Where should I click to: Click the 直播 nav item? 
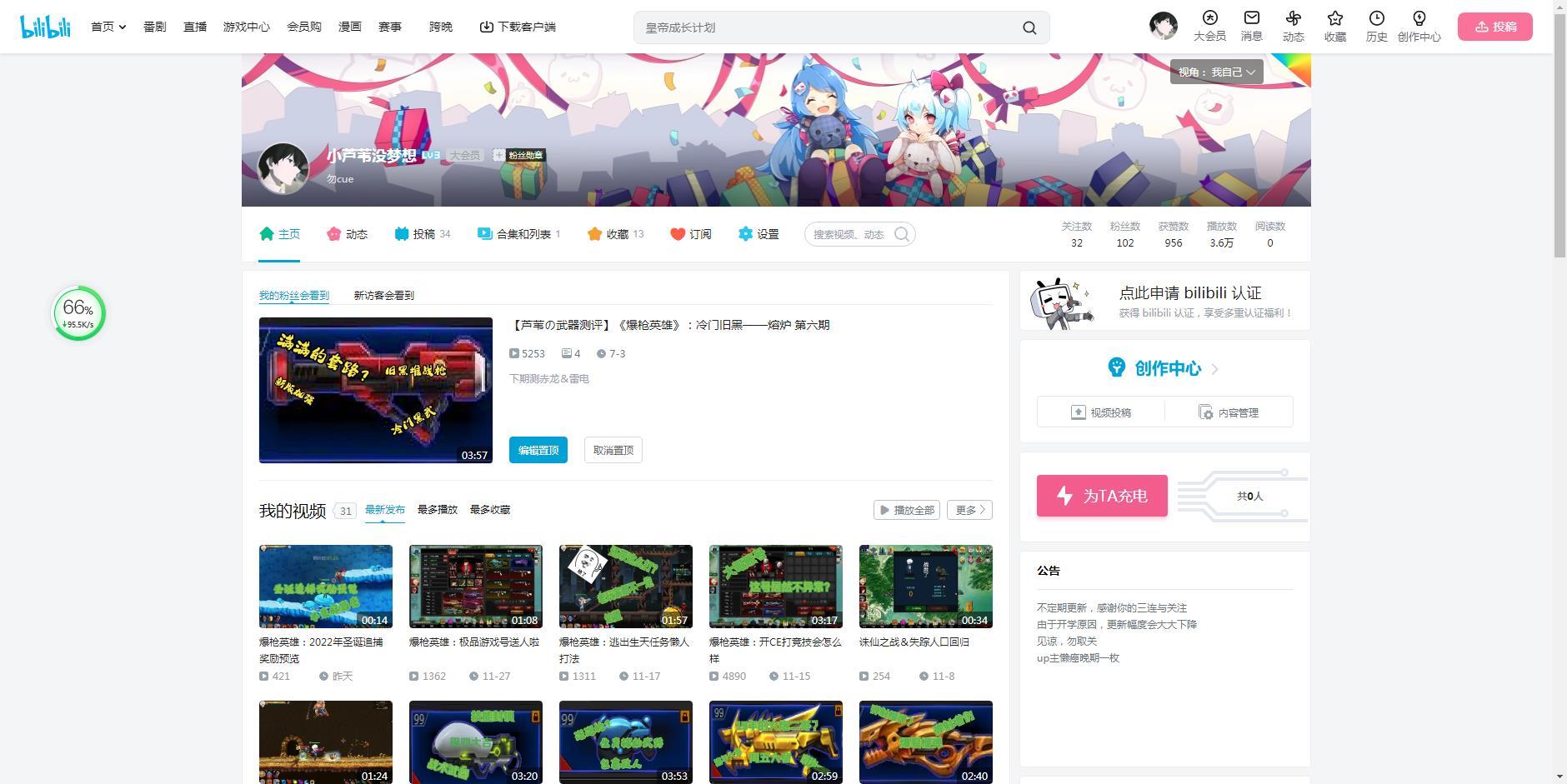coord(195,27)
